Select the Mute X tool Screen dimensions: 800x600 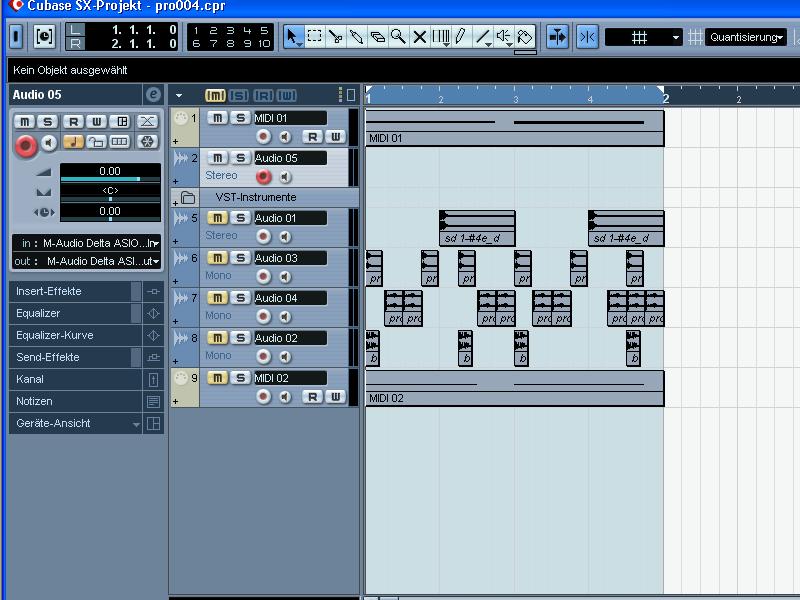pyautogui.click(x=419, y=37)
